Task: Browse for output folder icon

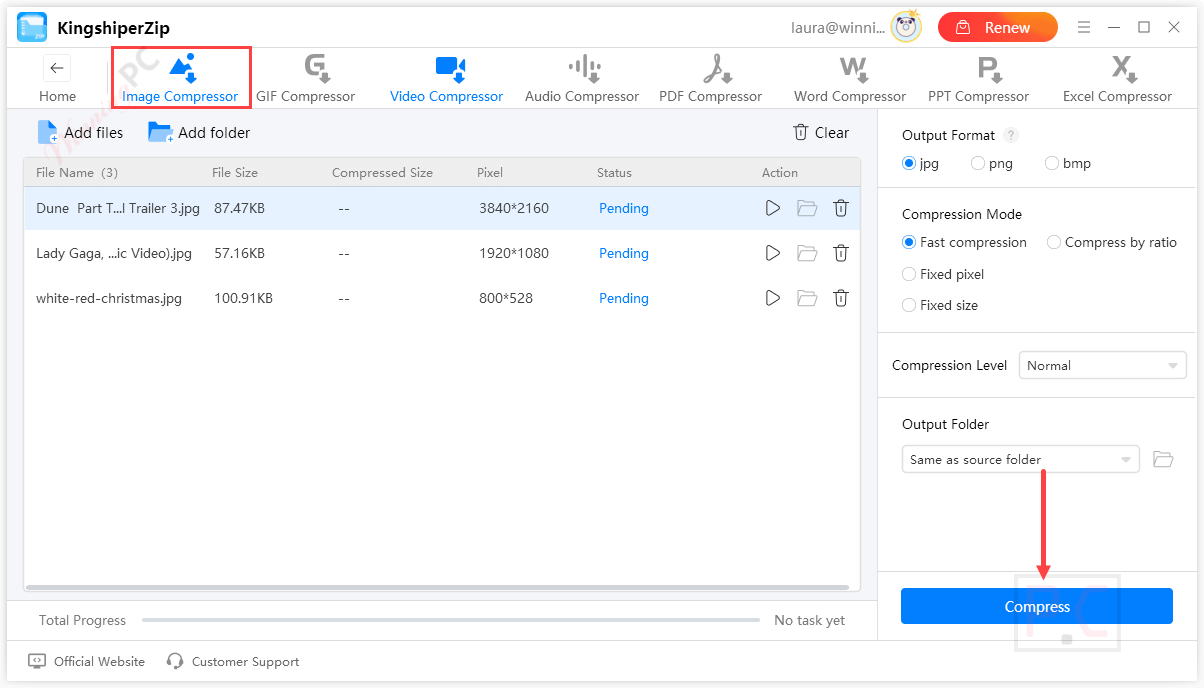Action: 1162,459
